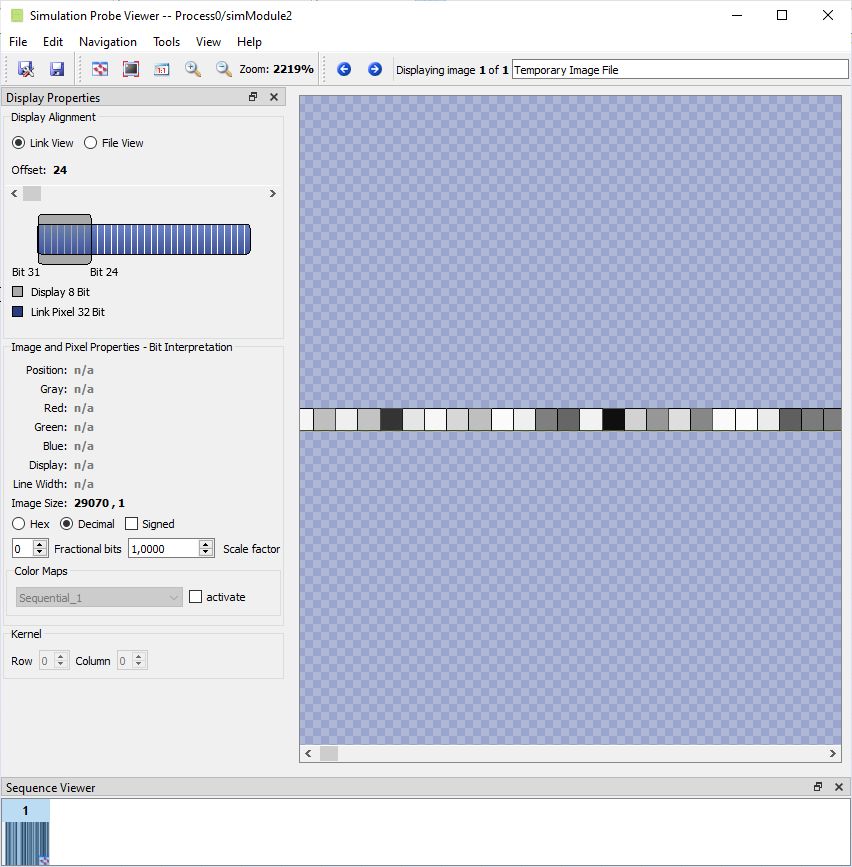Open the Navigation menu

pos(108,41)
